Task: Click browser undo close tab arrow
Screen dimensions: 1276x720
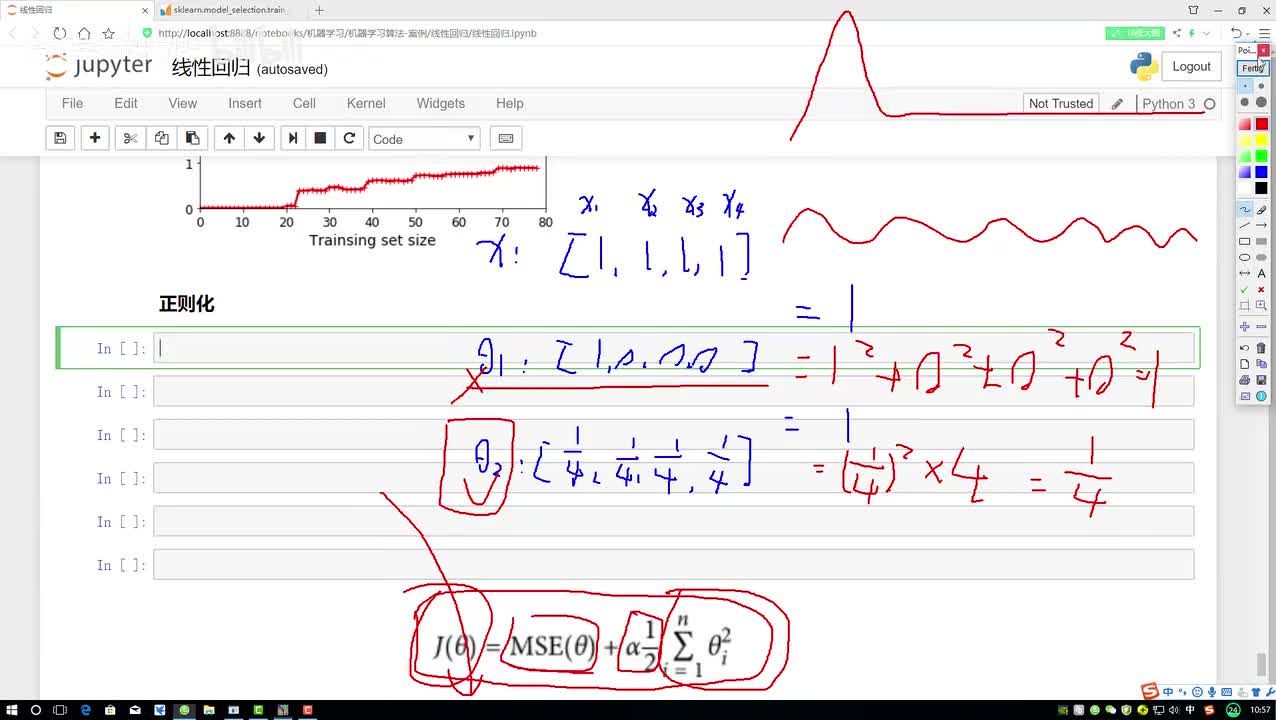Action: [x=1236, y=33]
